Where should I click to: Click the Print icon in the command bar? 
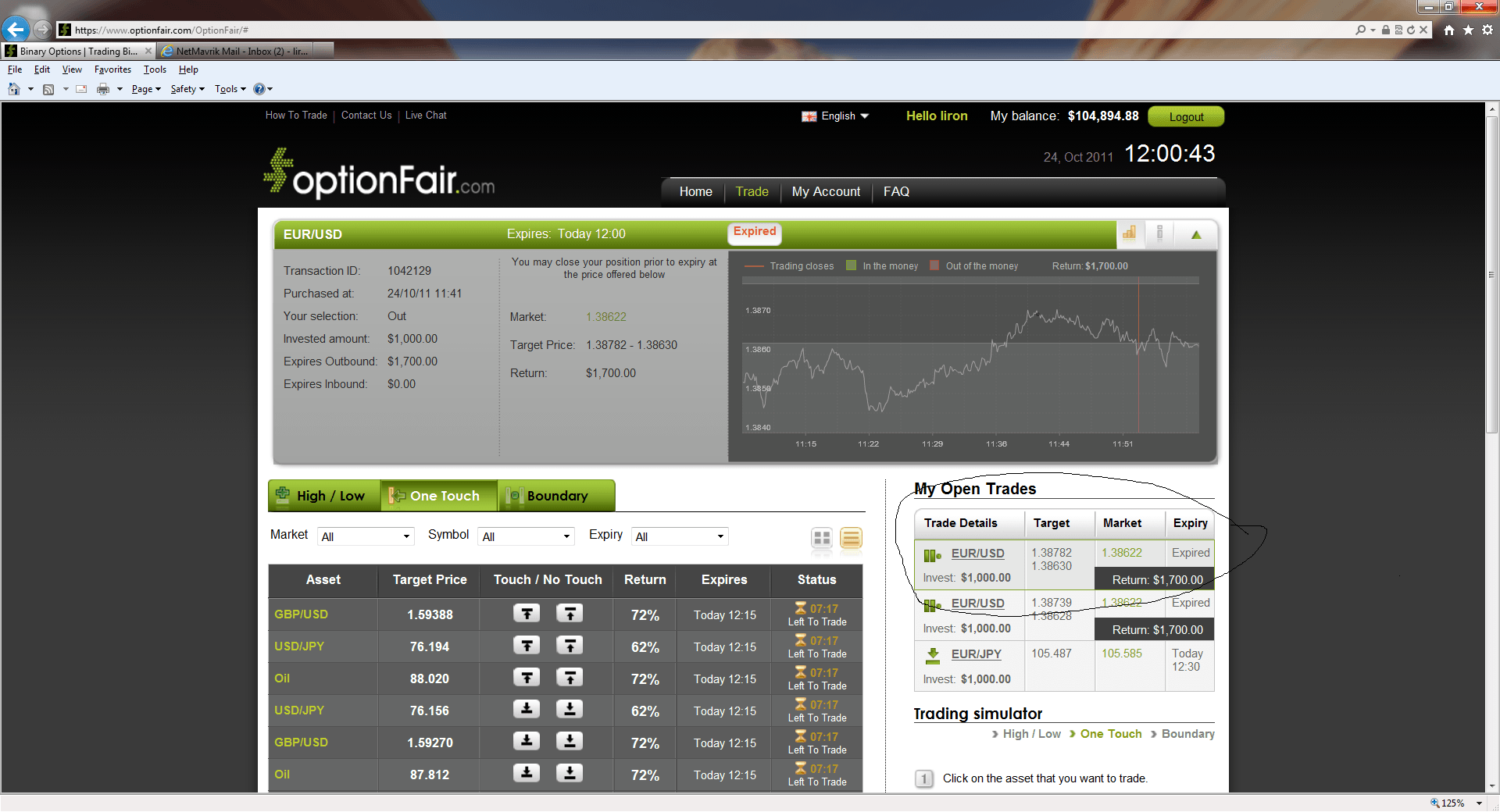point(103,89)
